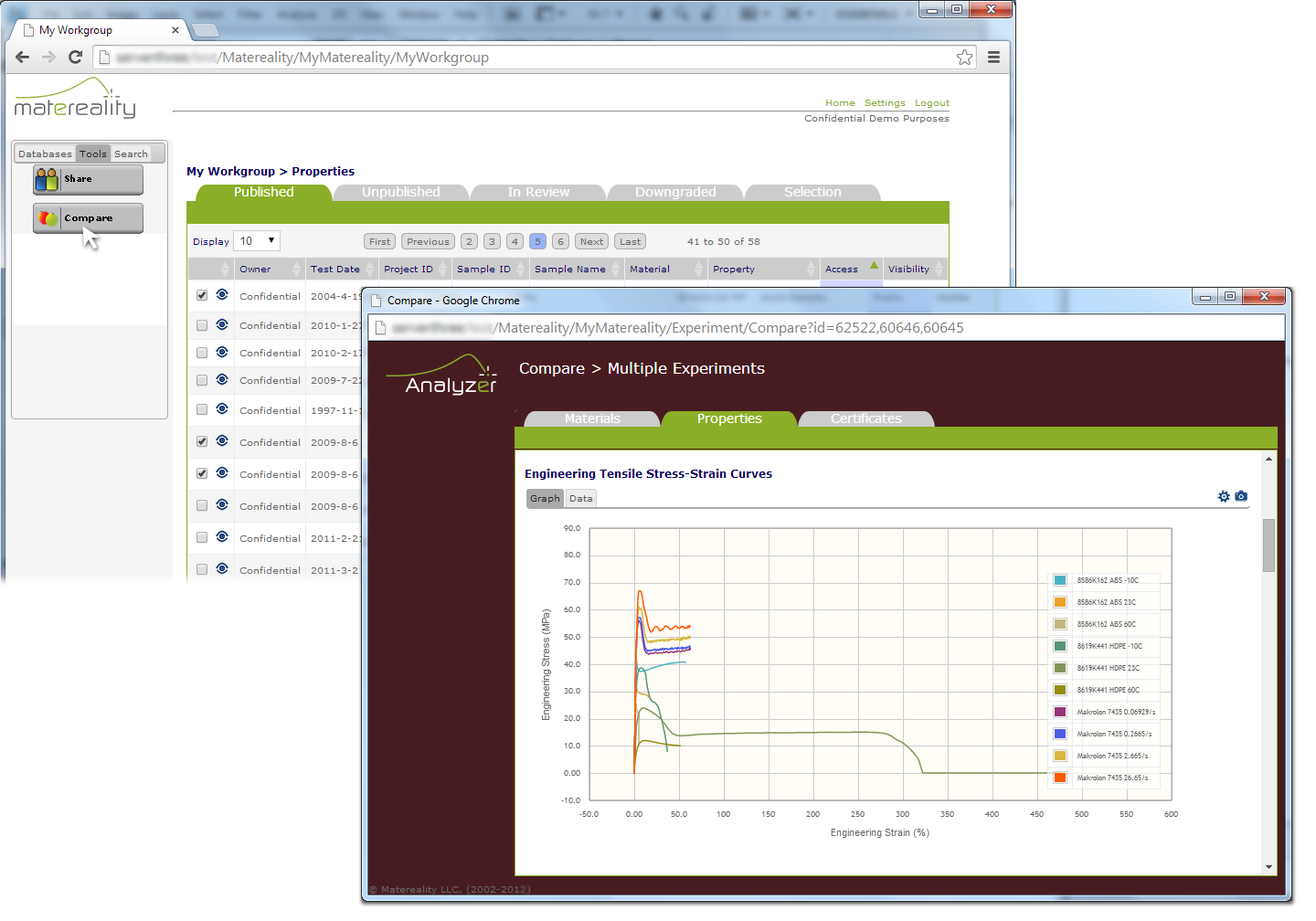Image resolution: width=1316 pixels, height=921 pixels.
Task: Enable the checkbox on the 2011-3-2 row
Action: click(x=201, y=569)
